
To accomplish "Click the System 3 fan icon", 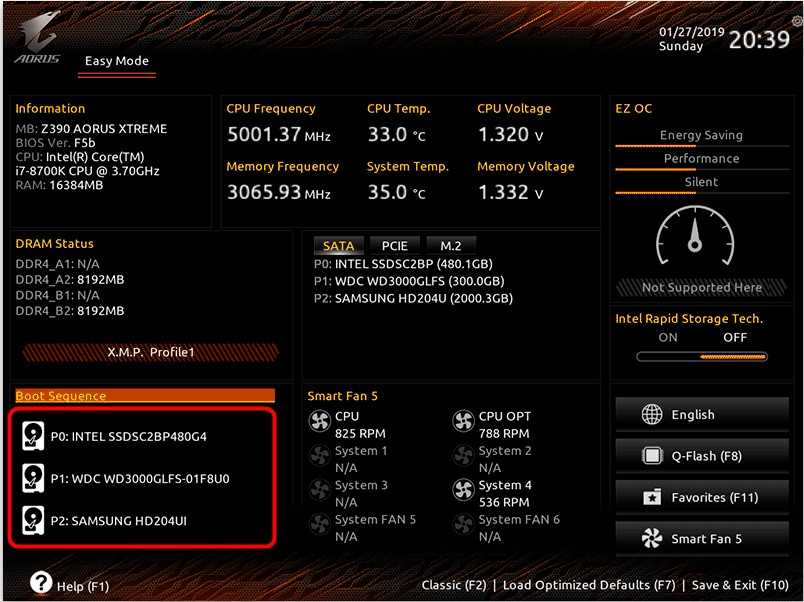I will click(x=319, y=490).
